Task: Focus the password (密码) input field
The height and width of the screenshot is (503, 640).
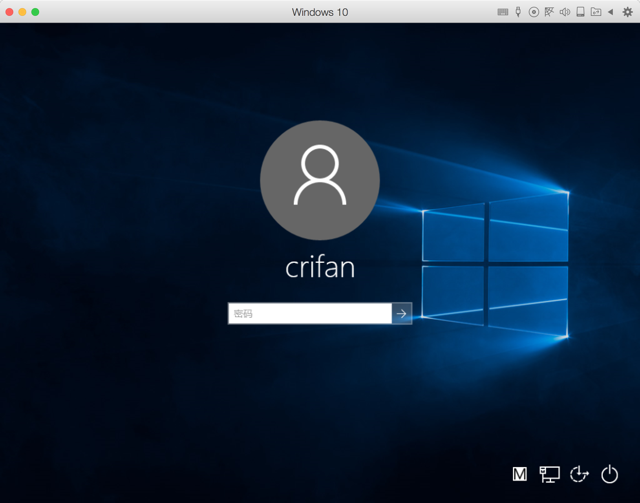Action: coord(310,313)
